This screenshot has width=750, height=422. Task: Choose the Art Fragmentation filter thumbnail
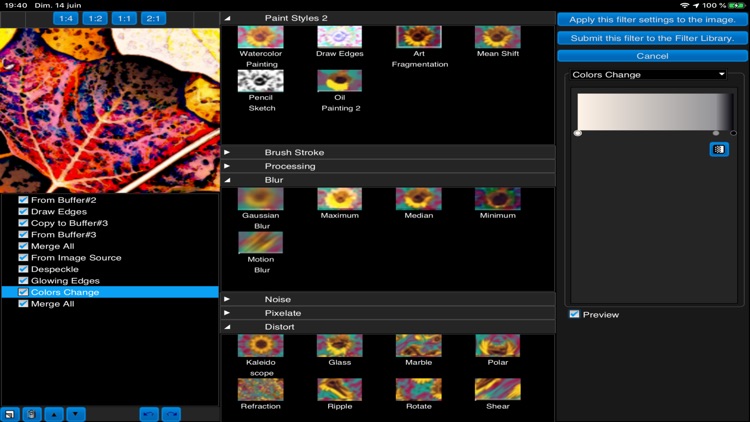[419, 37]
